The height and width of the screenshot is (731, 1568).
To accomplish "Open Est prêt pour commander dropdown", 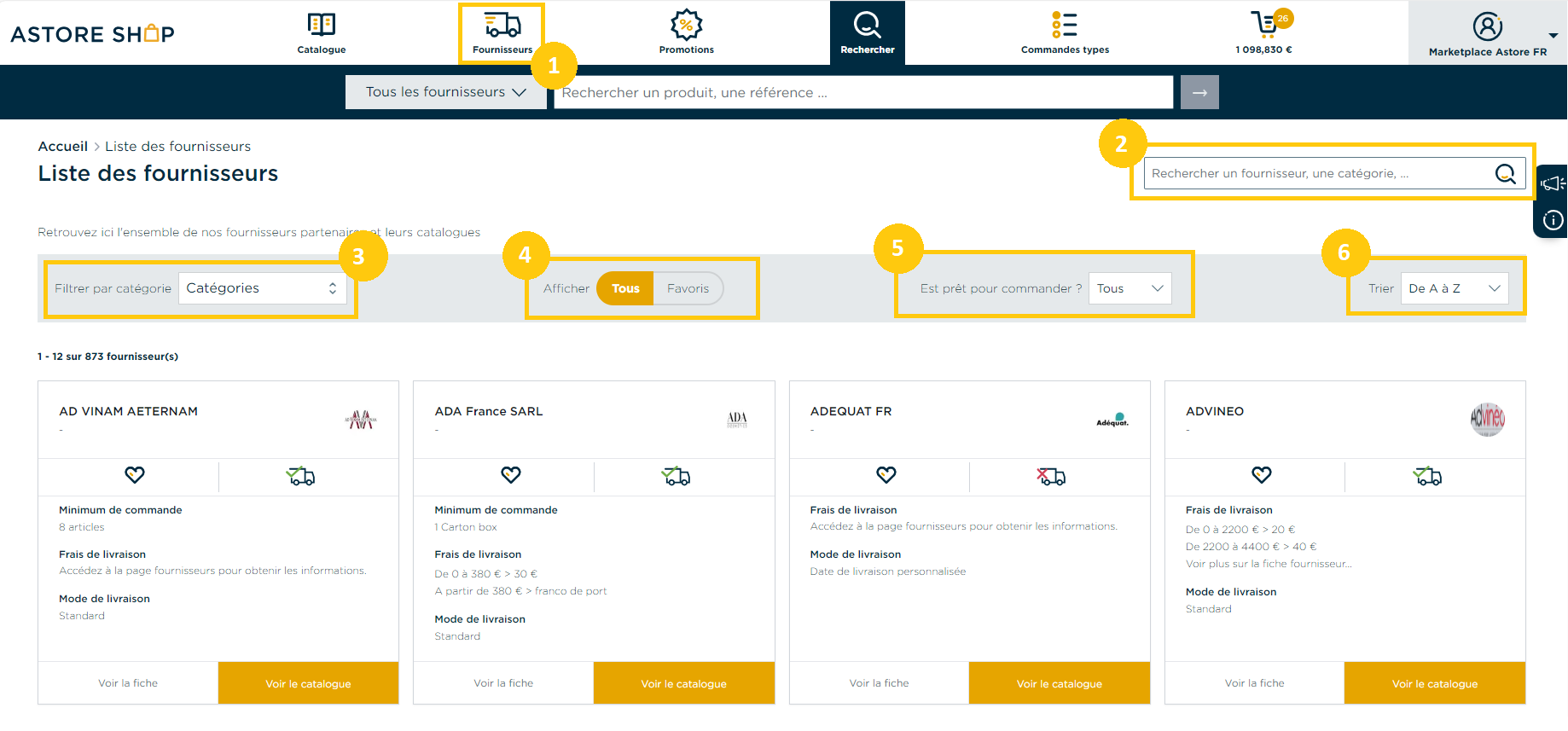I will click(x=1130, y=288).
